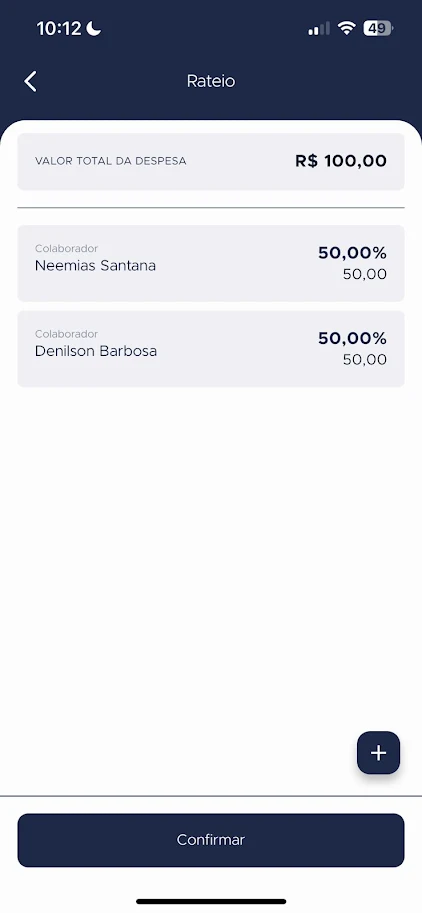Tap Colaborador label above Denilson Barbosa
The width and height of the screenshot is (422, 913).
click(66, 334)
